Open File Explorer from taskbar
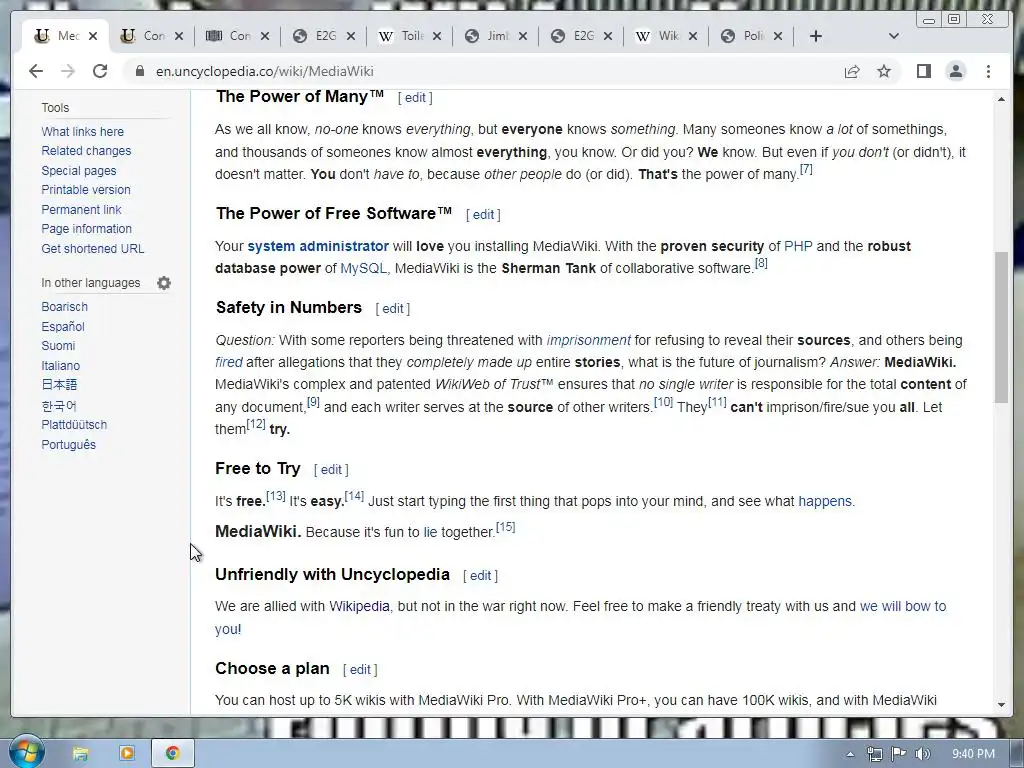1024x768 pixels. click(80, 754)
